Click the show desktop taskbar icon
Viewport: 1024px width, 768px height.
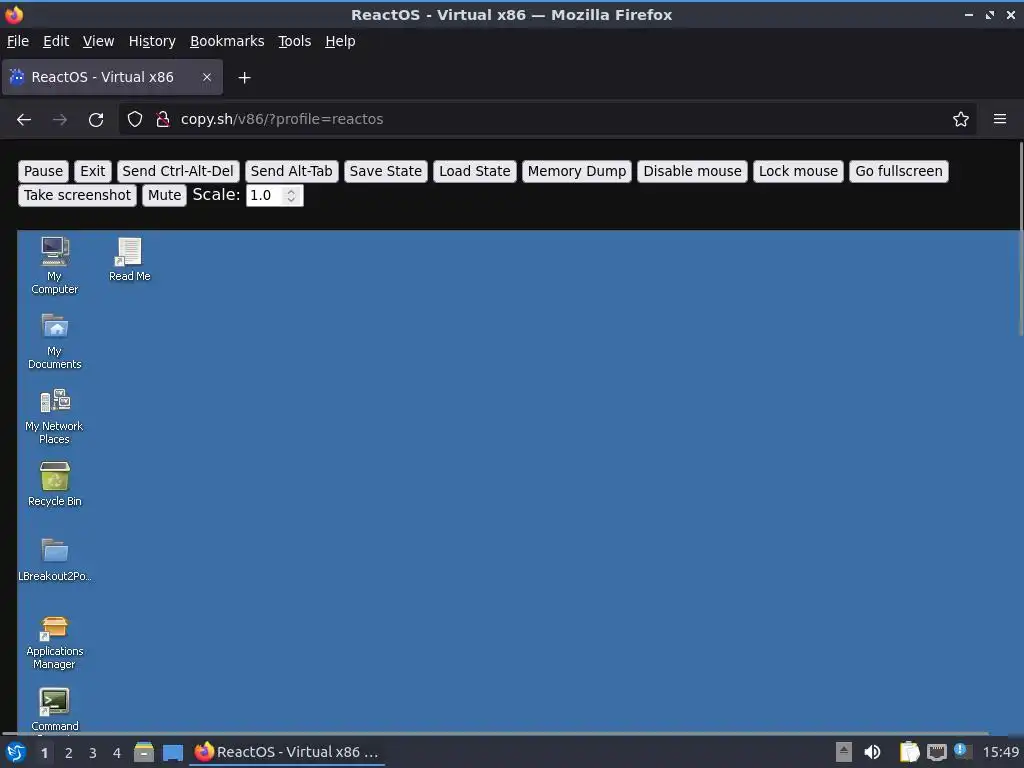[172, 753]
